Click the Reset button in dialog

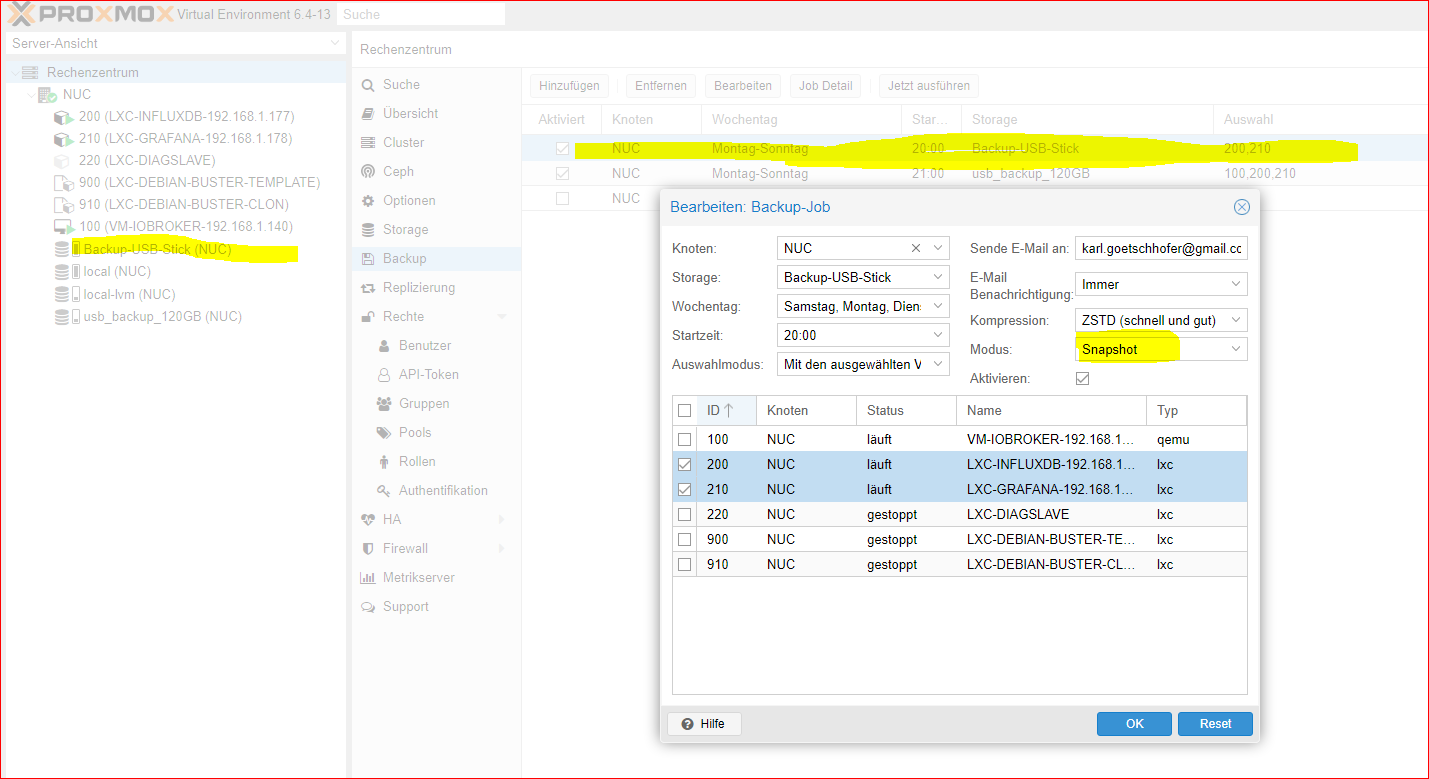(1215, 724)
